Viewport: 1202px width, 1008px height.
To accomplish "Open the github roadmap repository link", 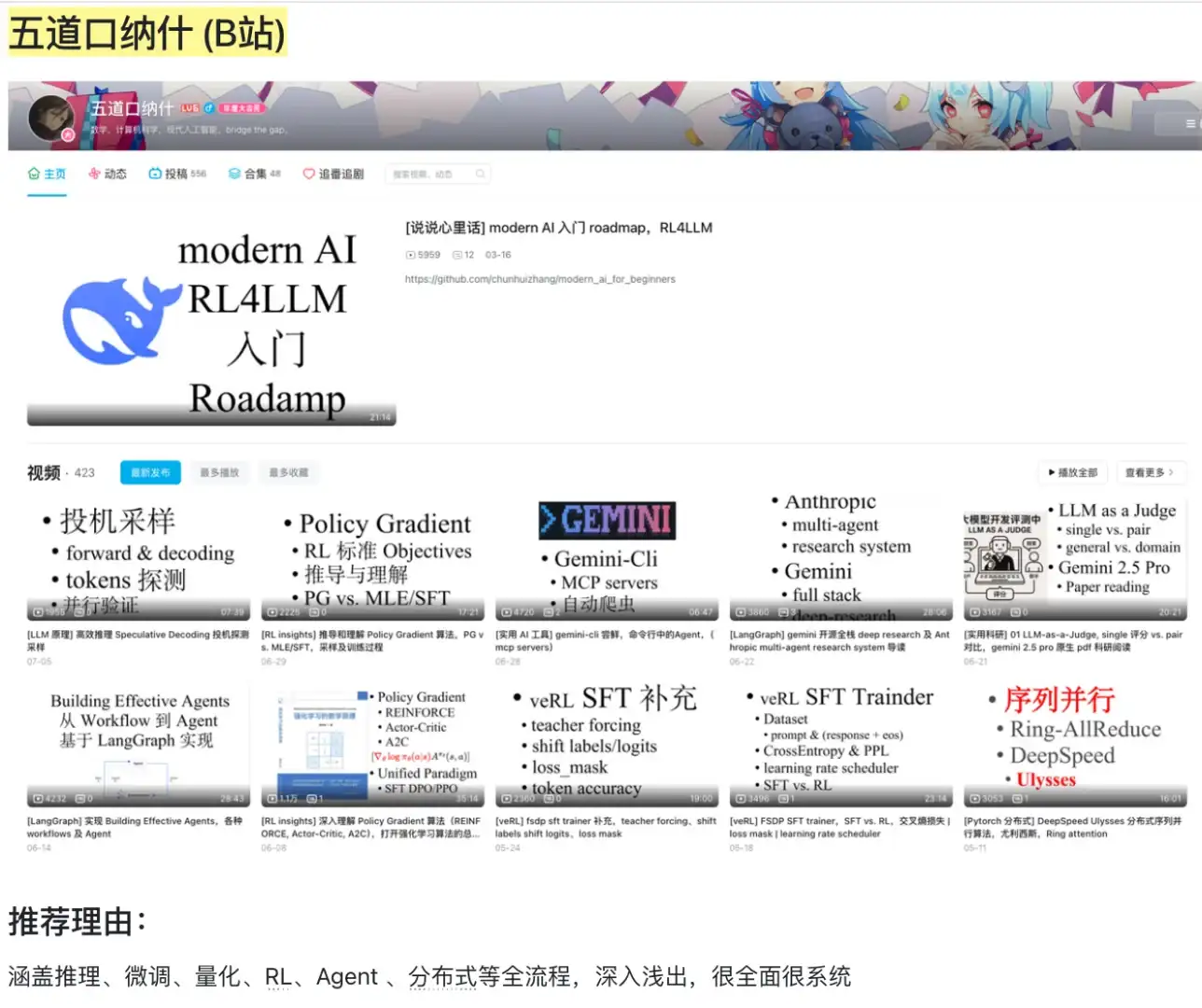I will point(539,278).
